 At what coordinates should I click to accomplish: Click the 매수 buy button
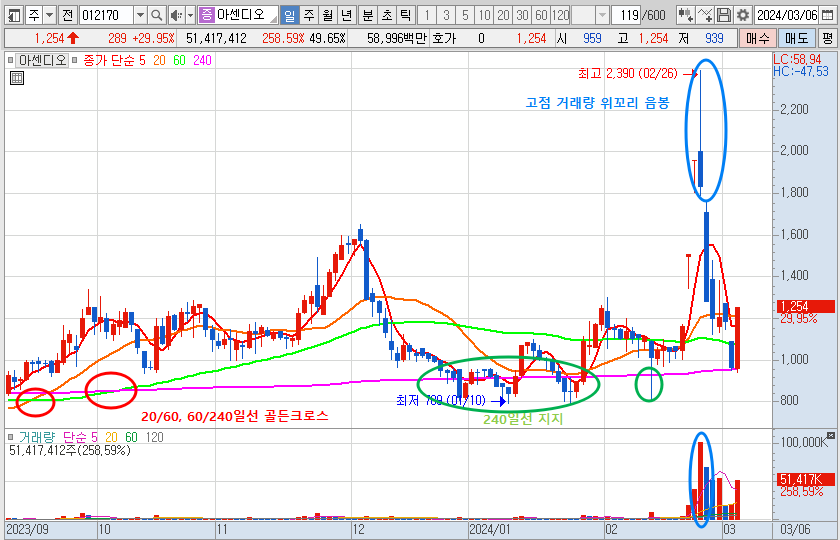coord(756,39)
